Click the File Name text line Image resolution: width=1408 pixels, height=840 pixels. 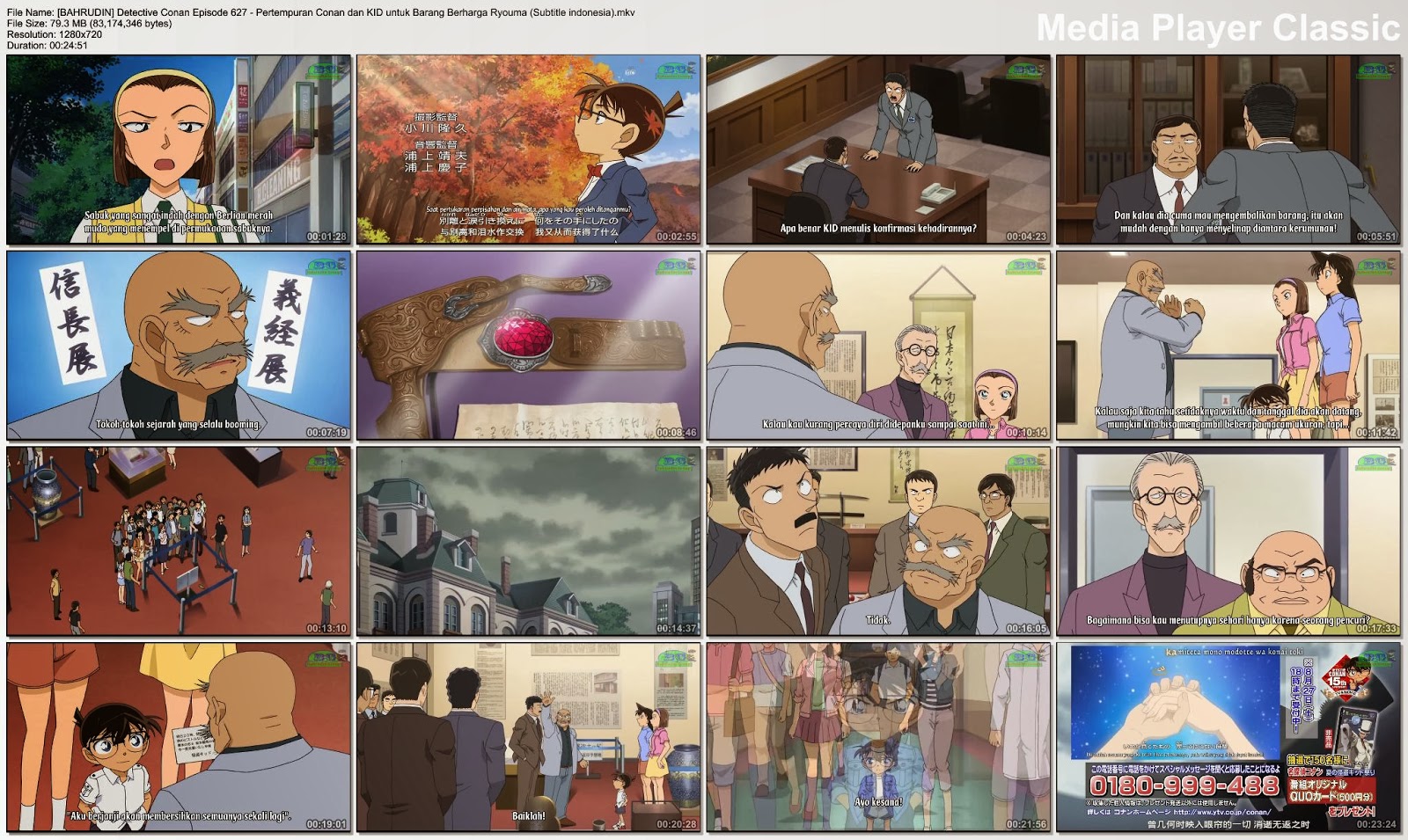point(321,13)
